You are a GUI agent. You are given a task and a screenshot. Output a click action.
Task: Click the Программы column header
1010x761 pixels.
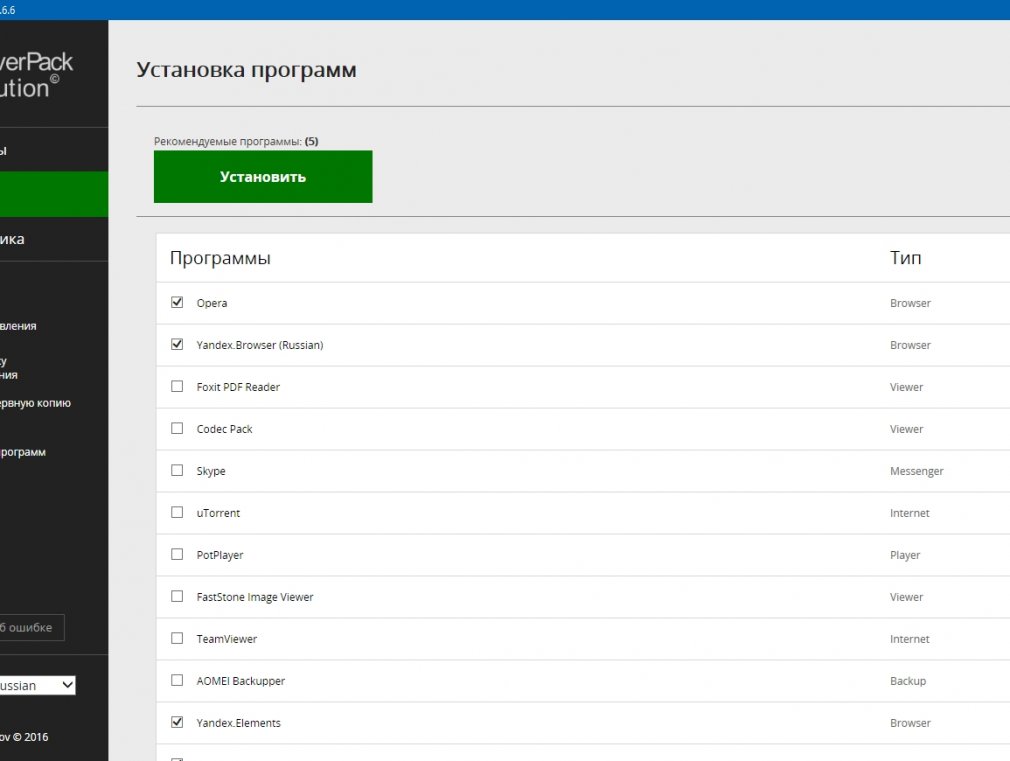pos(220,258)
